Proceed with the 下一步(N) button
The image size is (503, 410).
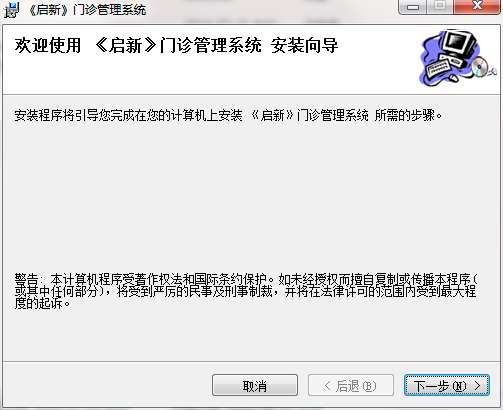[x=447, y=385]
